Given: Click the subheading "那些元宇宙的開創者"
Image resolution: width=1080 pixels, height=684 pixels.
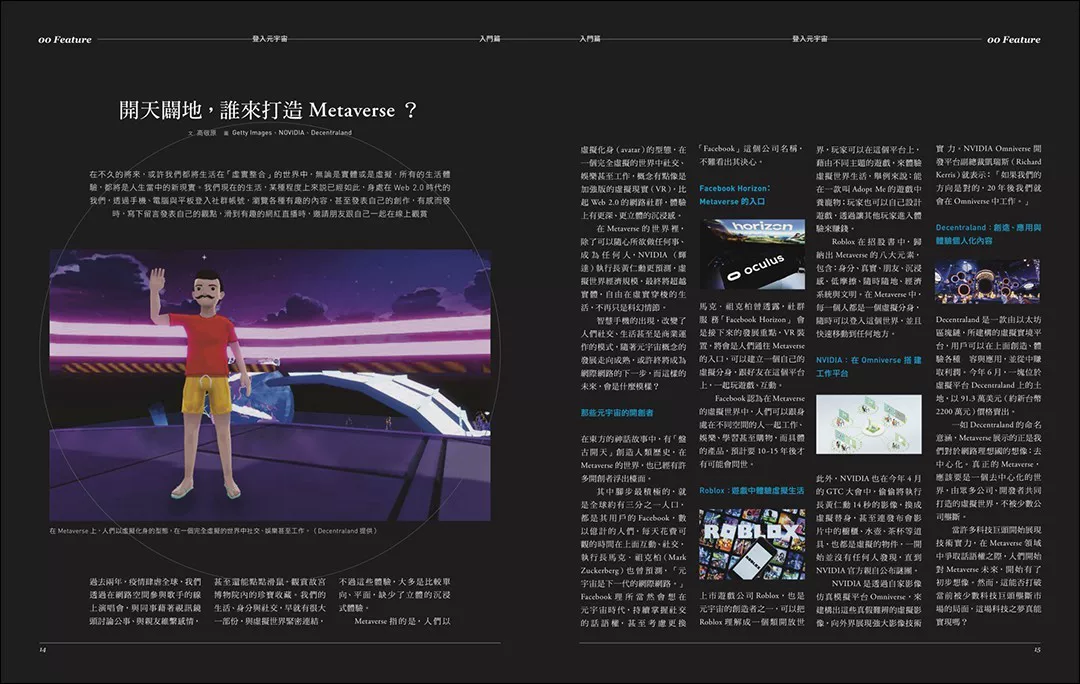Looking at the screenshot, I should coord(616,413).
